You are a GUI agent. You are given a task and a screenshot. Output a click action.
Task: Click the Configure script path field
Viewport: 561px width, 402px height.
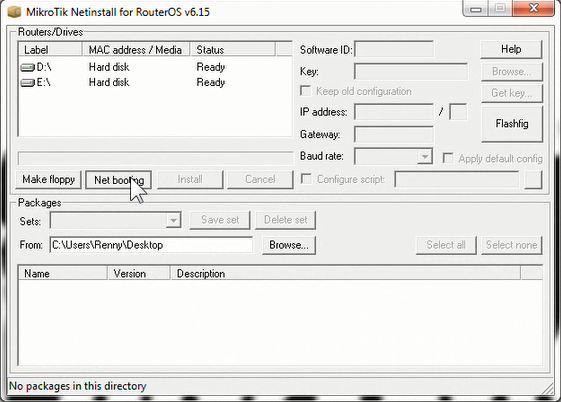pos(457,179)
